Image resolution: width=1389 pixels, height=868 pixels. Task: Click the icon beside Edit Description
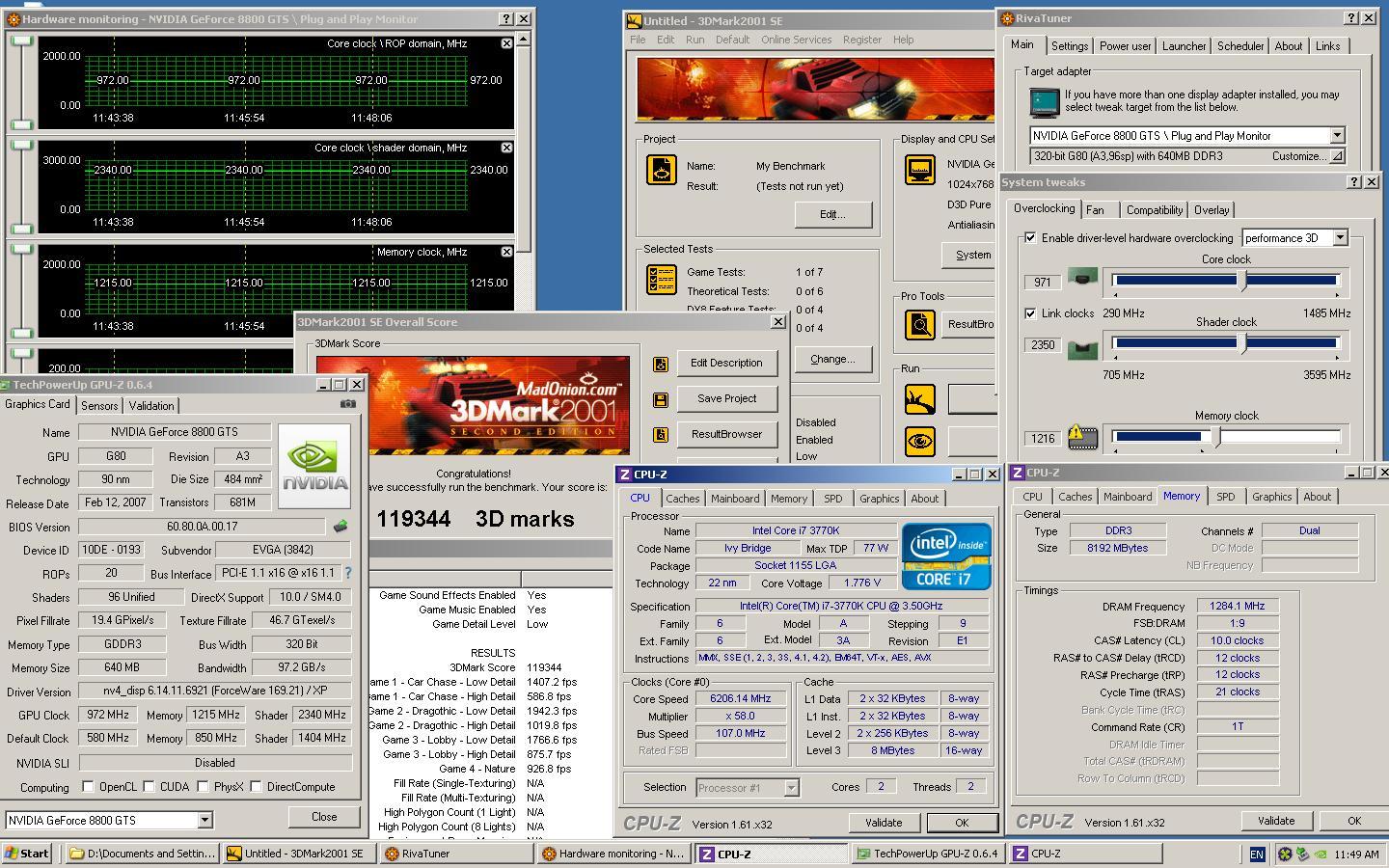pyautogui.click(x=661, y=364)
